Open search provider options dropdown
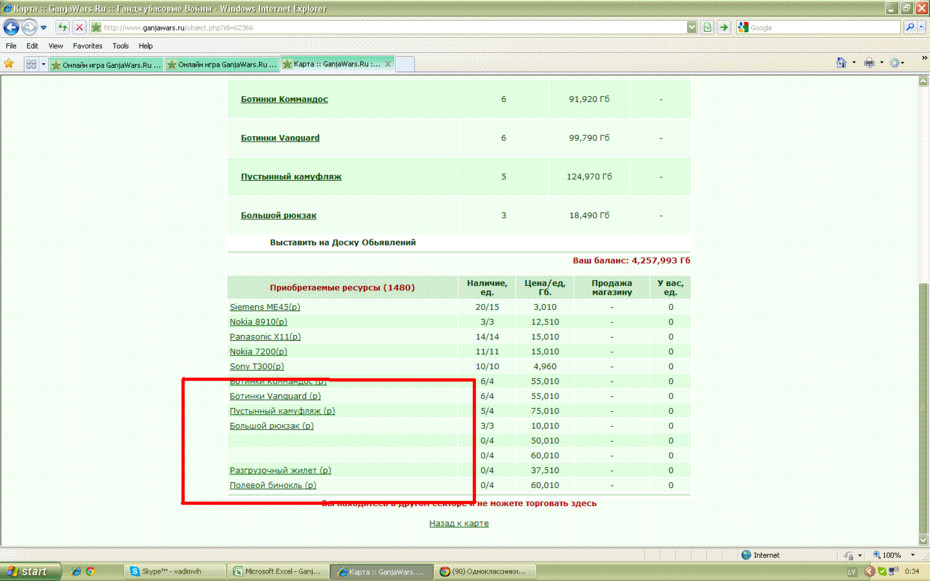This screenshot has width=930, height=581. click(x=922, y=27)
